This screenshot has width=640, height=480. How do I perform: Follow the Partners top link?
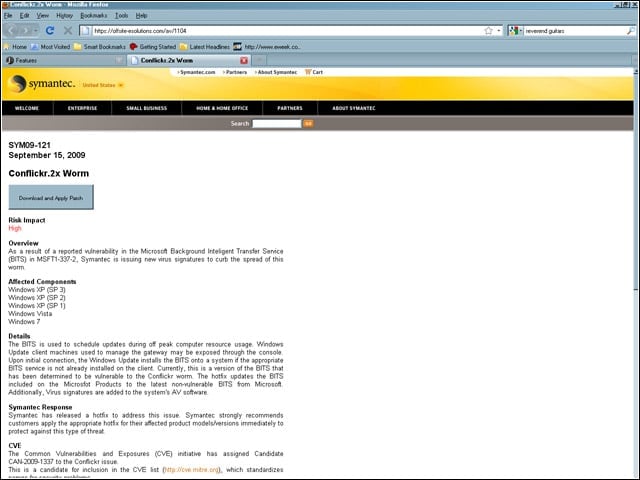coord(235,72)
